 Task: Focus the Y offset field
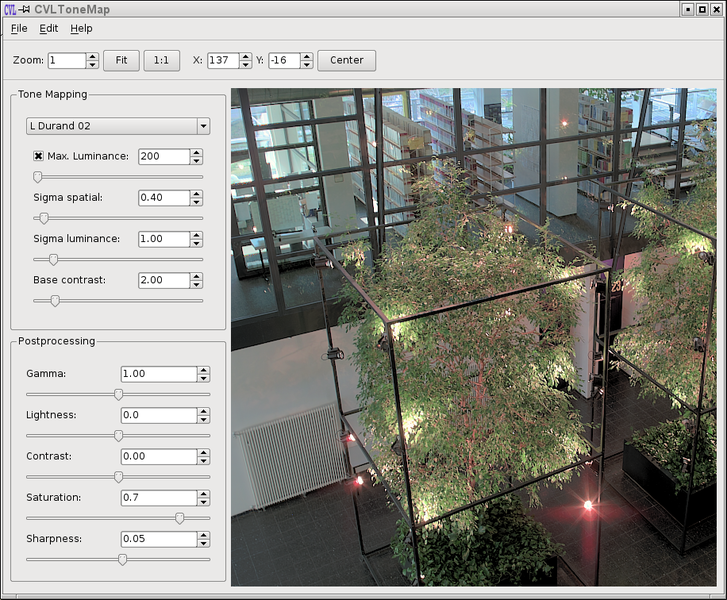pyautogui.click(x=284, y=60)
